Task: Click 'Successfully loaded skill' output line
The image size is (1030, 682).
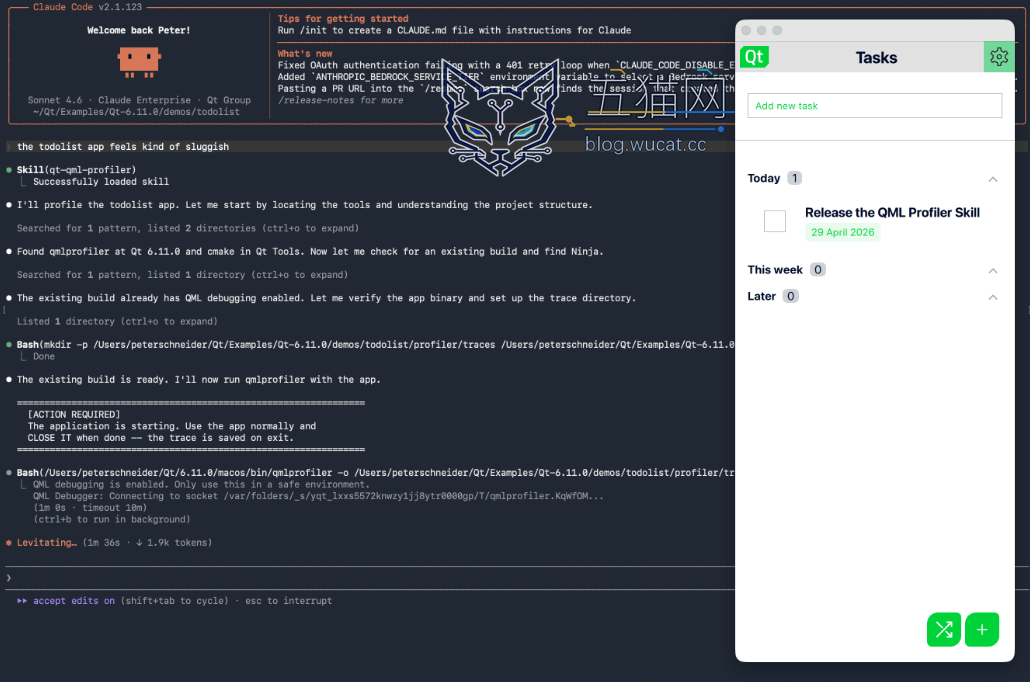Action: click(101, 181)
